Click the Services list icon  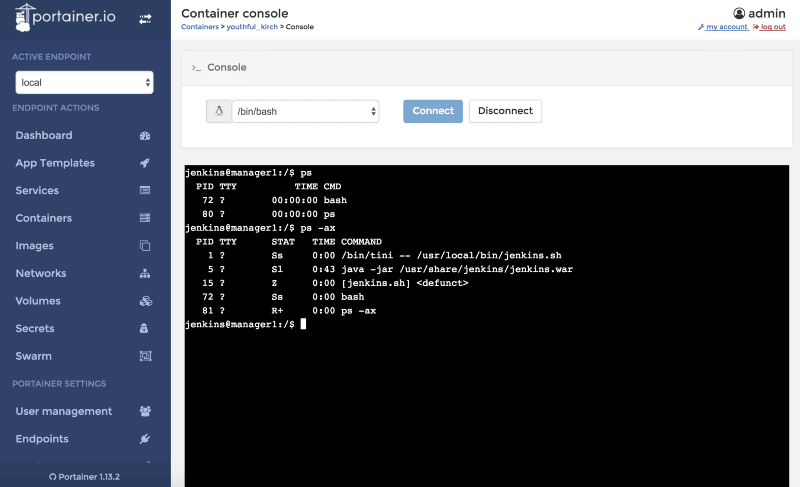tap(145, 191)
